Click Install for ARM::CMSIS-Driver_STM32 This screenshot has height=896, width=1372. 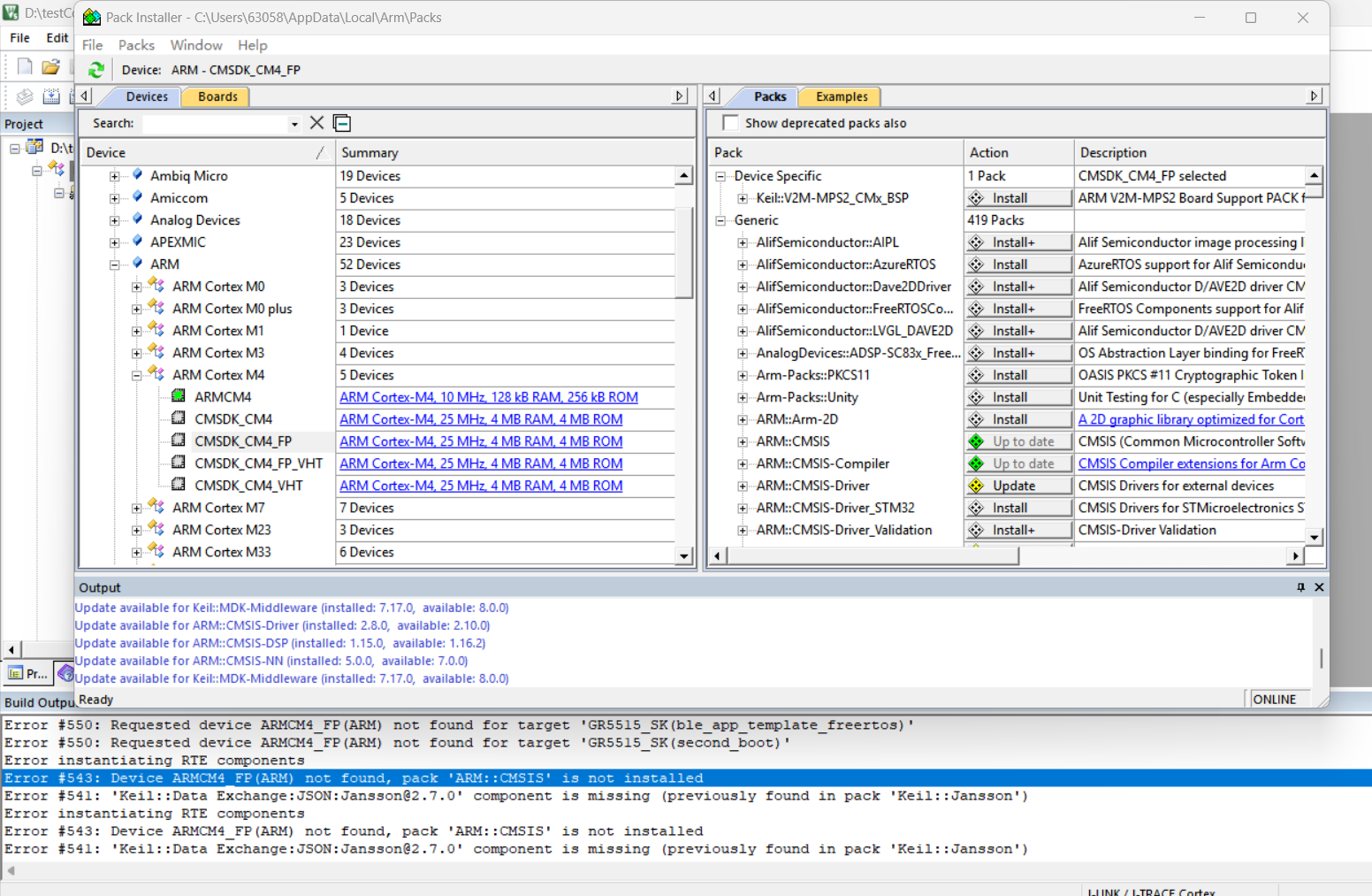(1018, 508)
